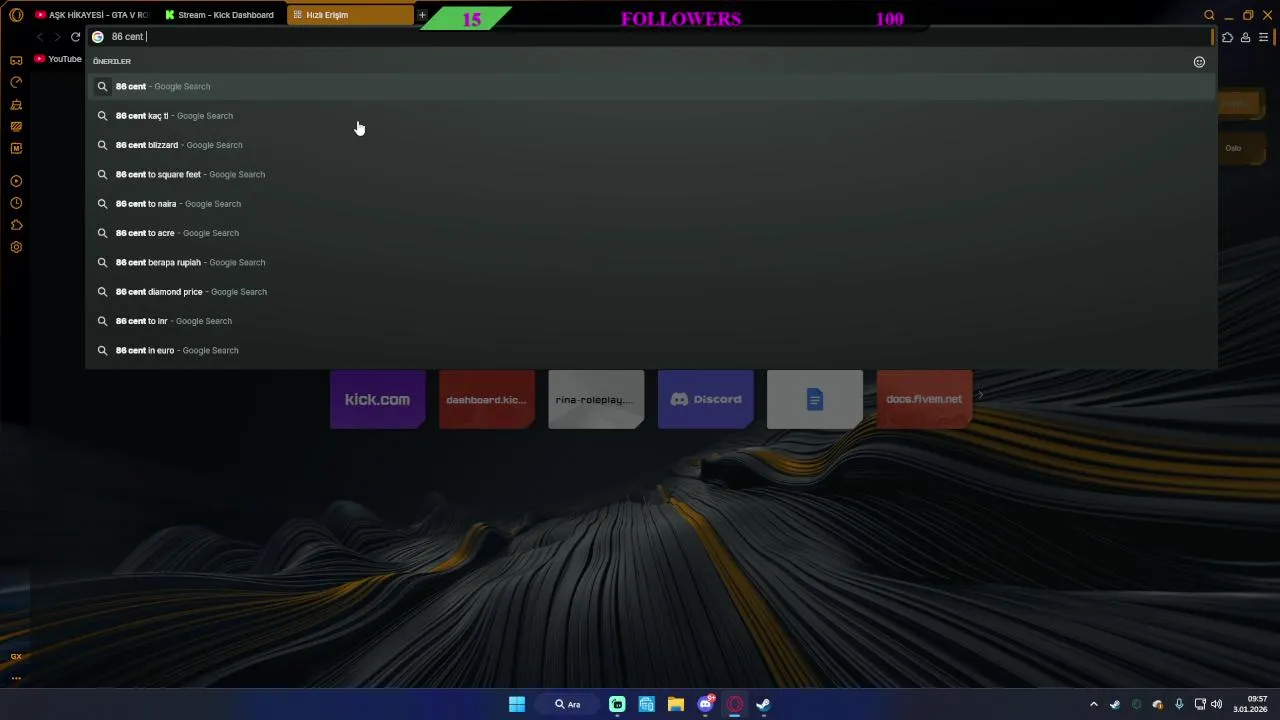Click the Google search engine icon
This screenshot has height=720, width=1280.
click(x=98, y=37)
